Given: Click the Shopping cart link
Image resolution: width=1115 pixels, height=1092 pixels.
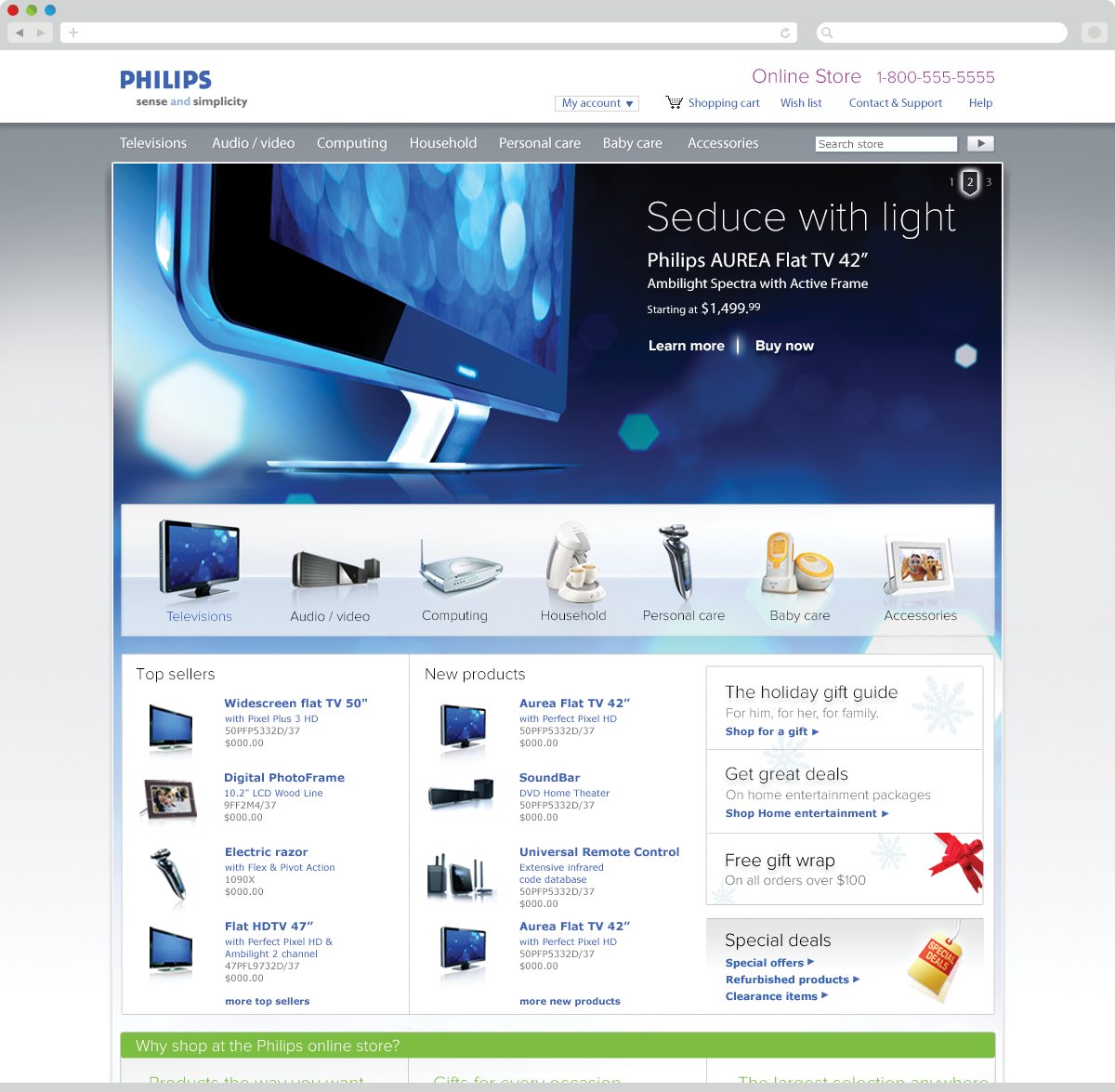Looking at the screenshot, I should 724,103.
